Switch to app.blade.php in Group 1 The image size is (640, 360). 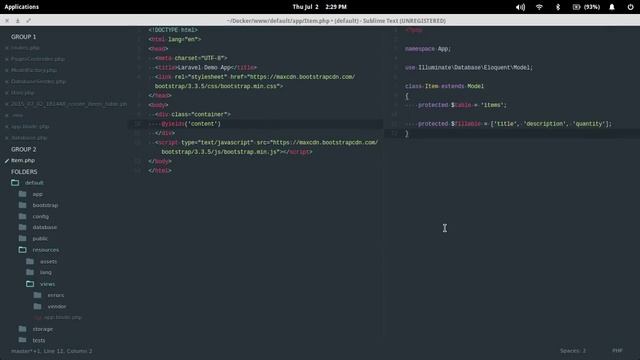[30, 127]
